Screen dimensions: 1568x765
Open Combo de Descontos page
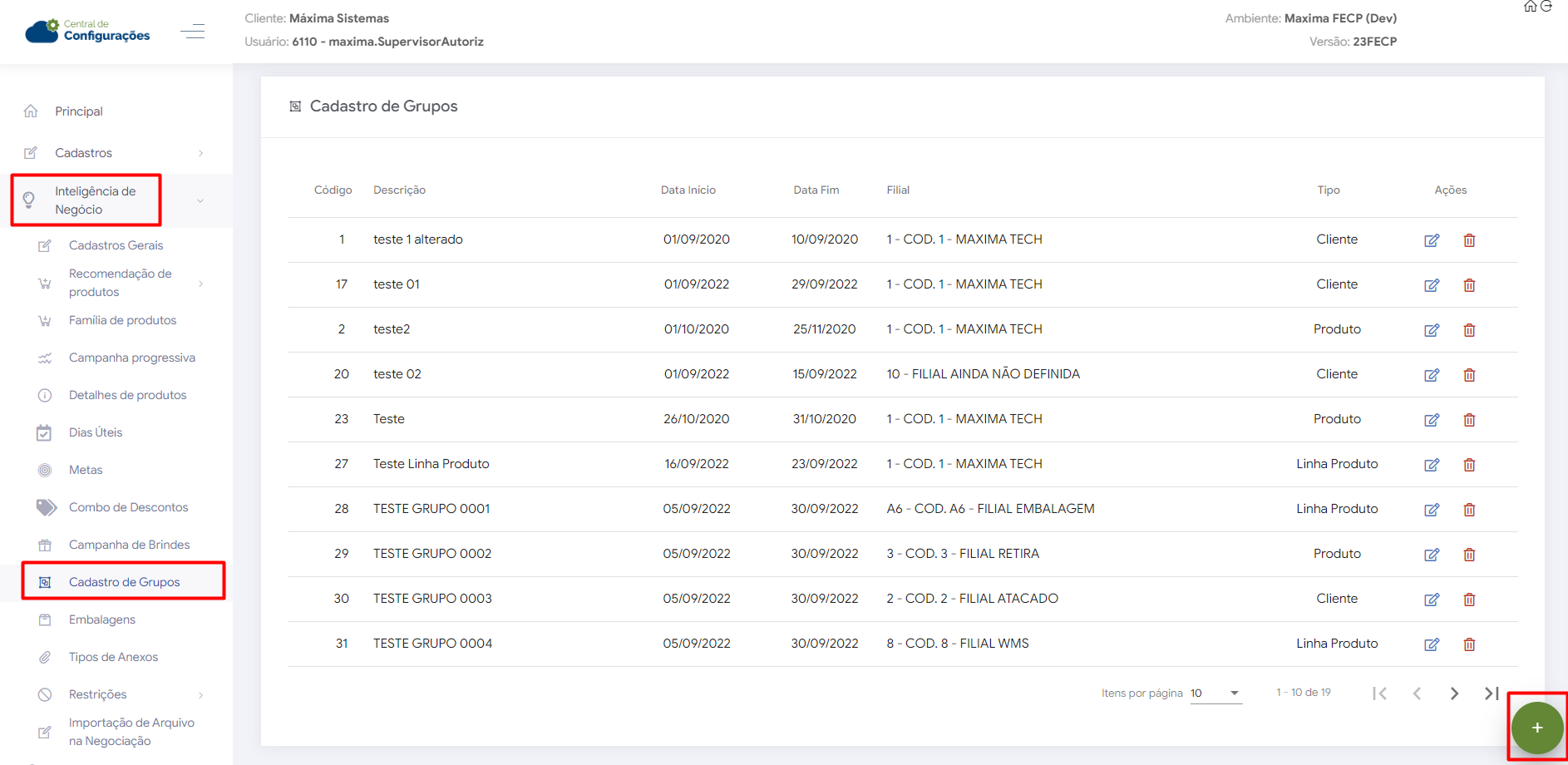128,507
